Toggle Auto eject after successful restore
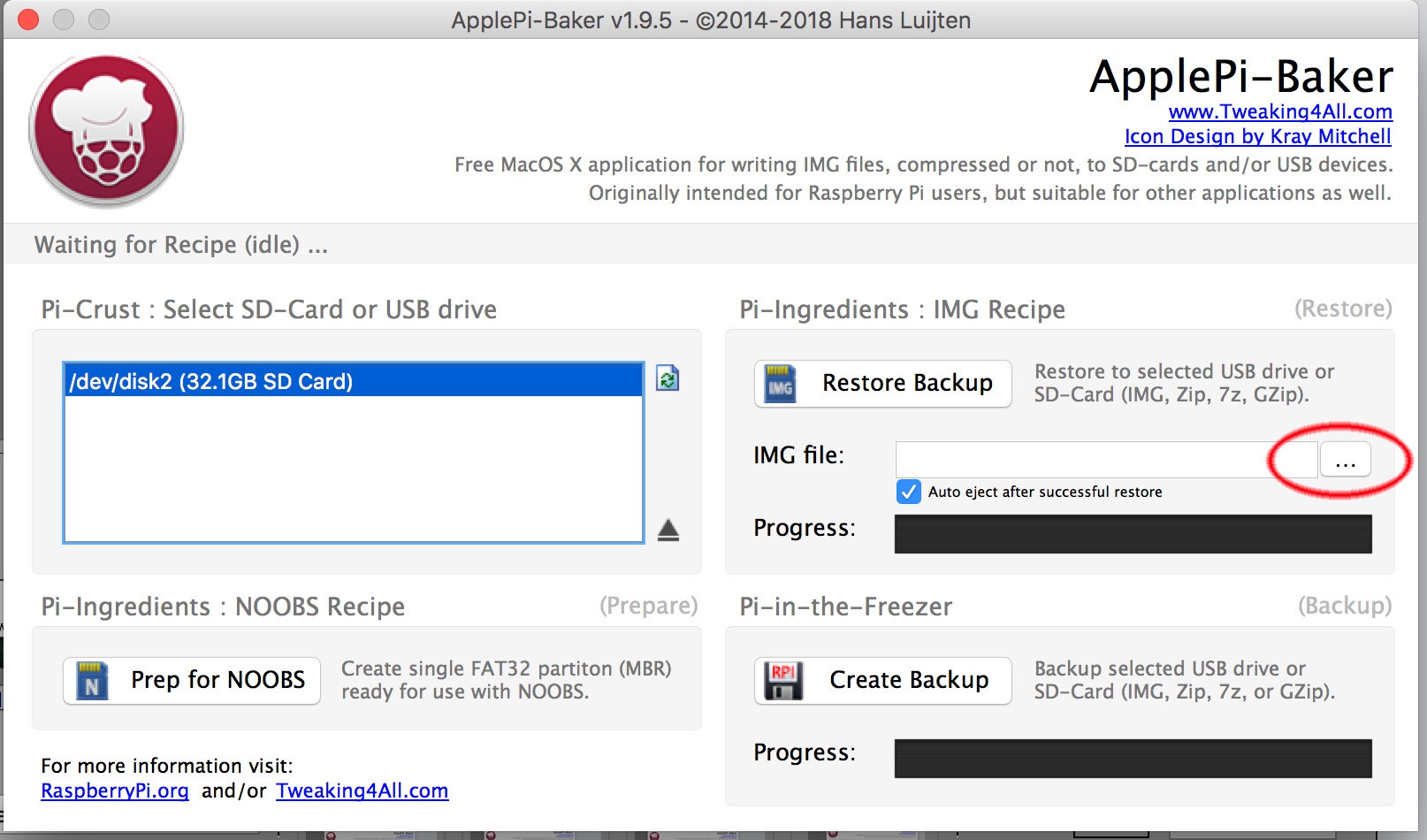The image size is (1427, 840). click(908, 492)
